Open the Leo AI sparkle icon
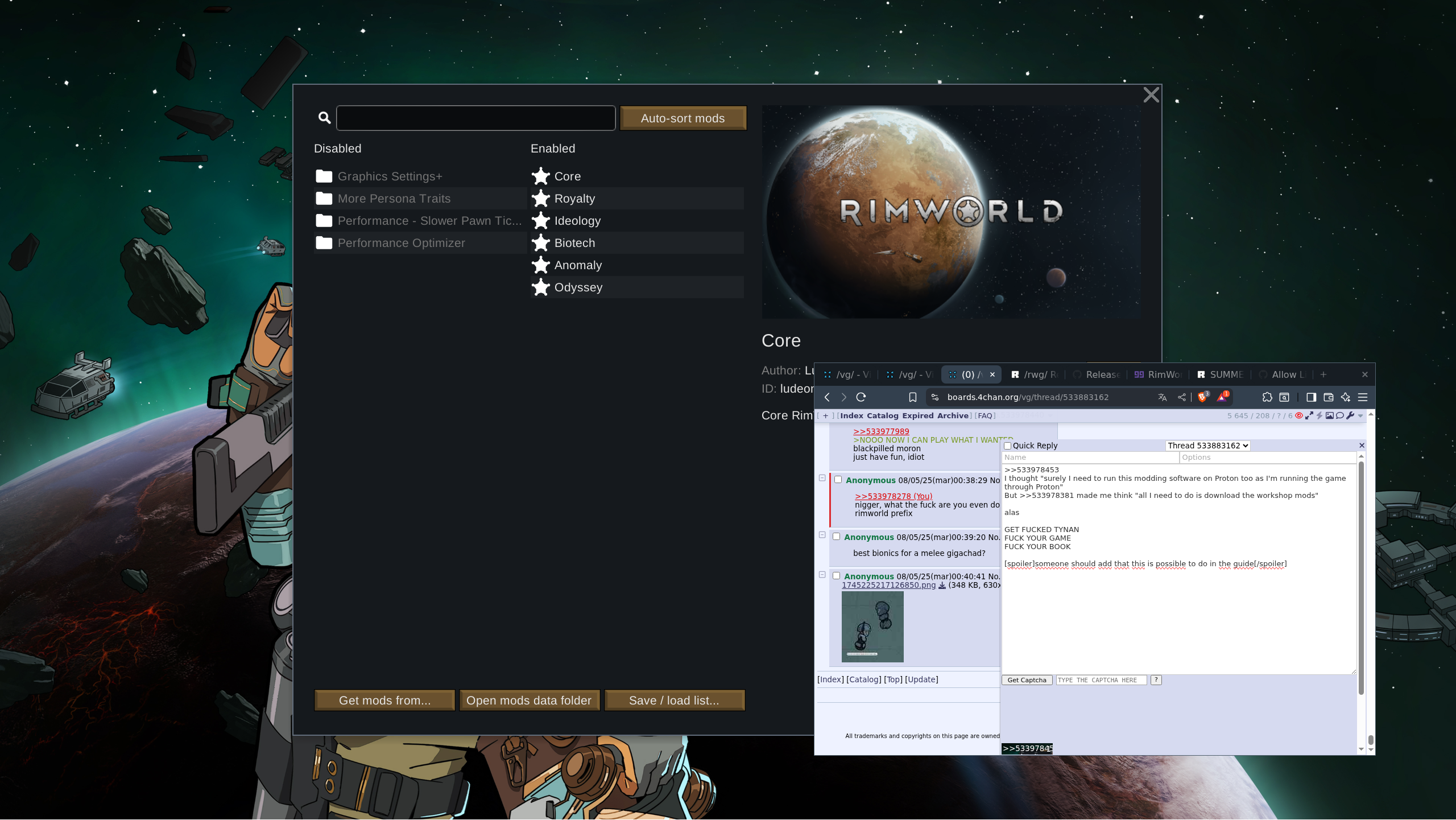The image size is (1456, 820). pyautogui.click(x=1346, y=397)
